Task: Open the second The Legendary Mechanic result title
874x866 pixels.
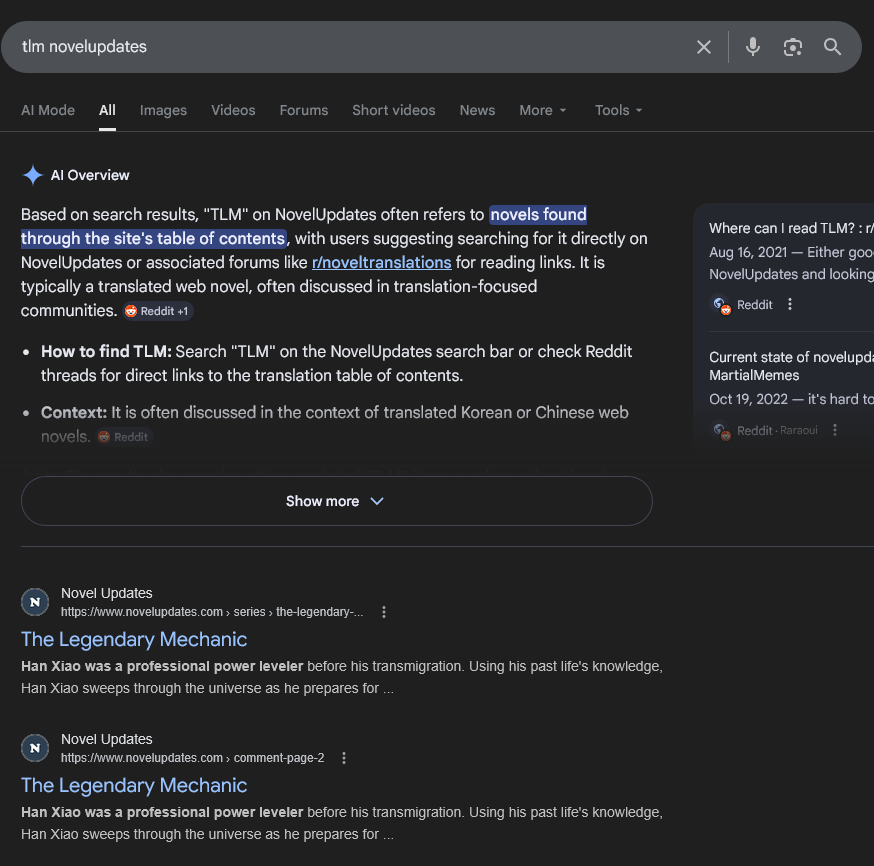Action: coord(134,785)
